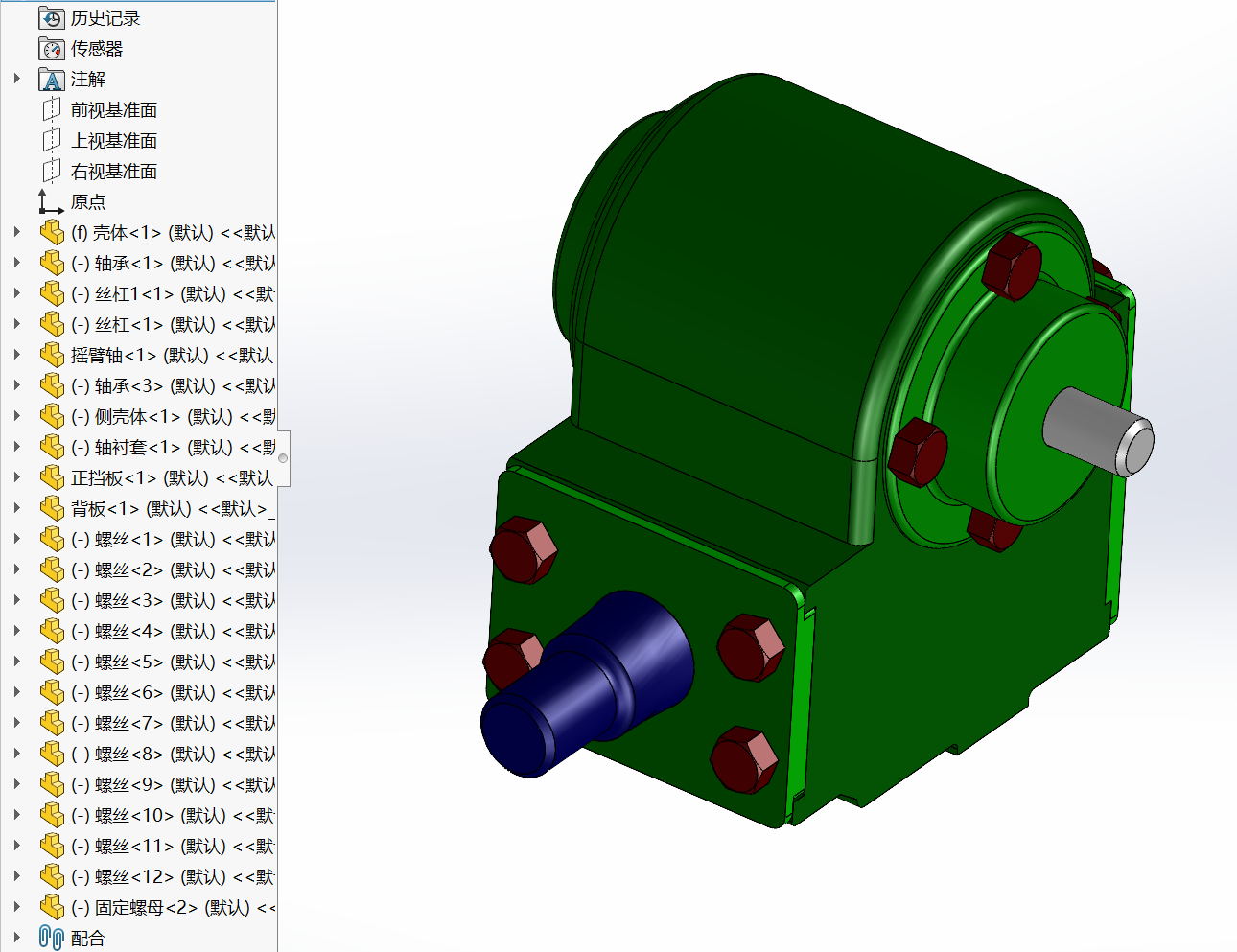Select the 前视基准面 plane icon
1237x952 pixels.
click(52, 110)
